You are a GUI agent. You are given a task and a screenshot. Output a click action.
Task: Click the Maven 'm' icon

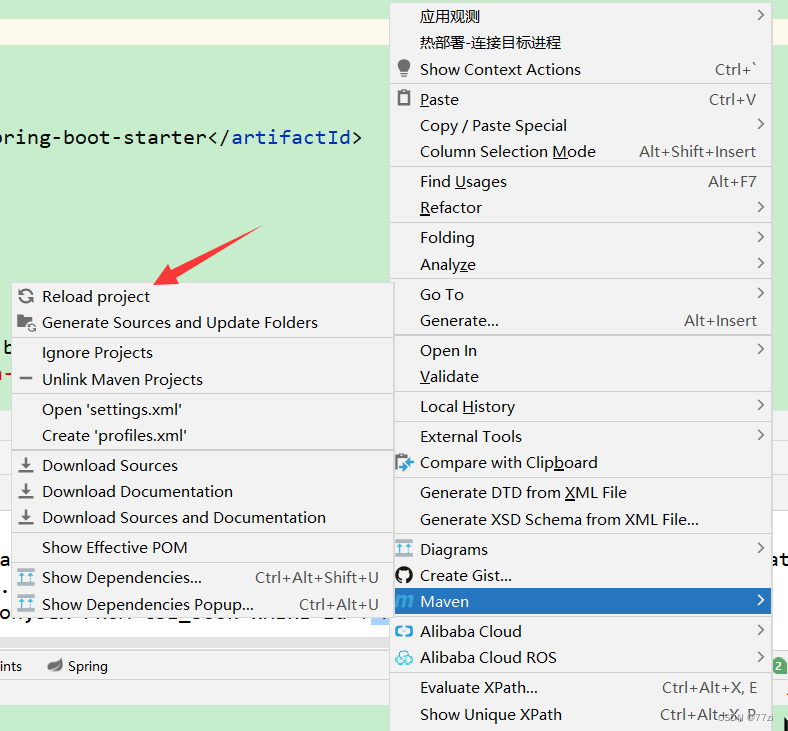pyautogui.click(x=405, y=601)
